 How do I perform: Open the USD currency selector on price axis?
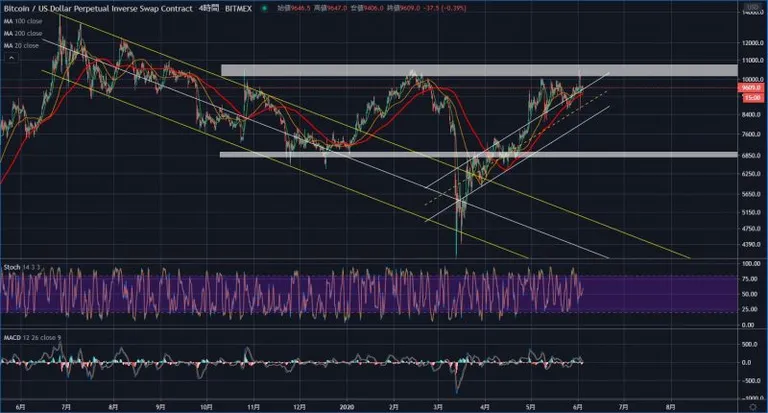(x=752, y=7)
